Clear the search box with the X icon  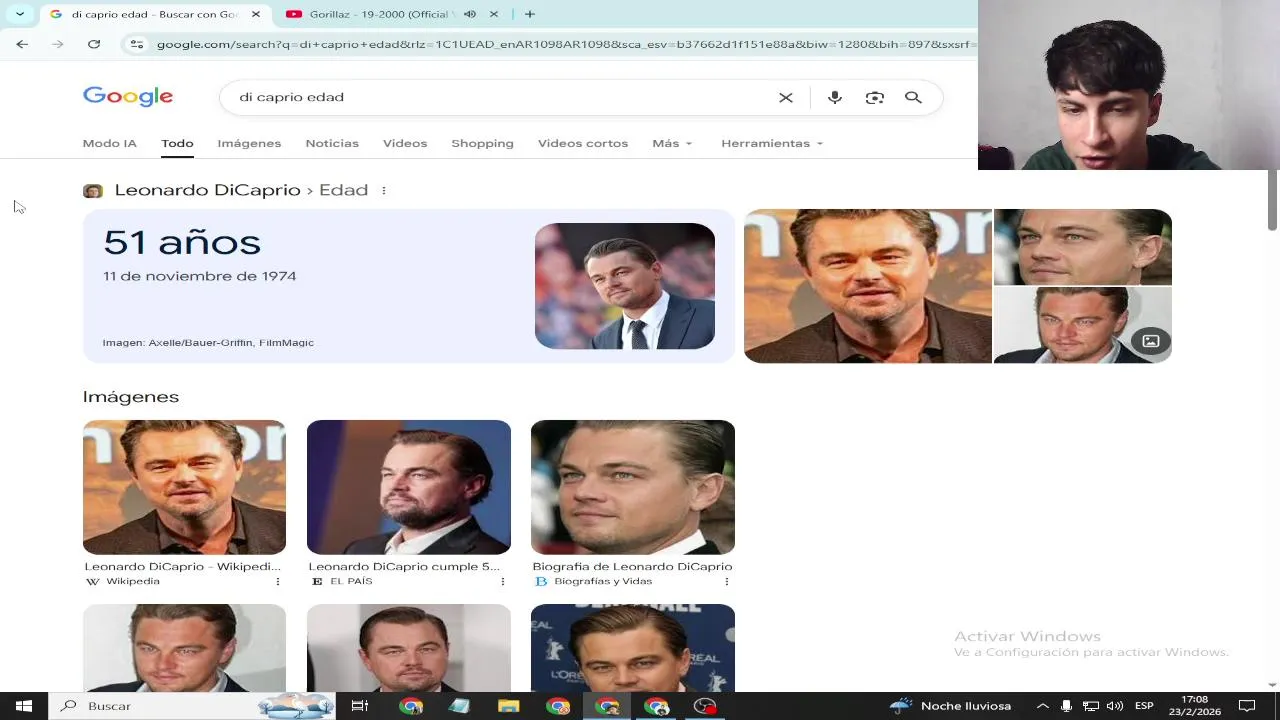pos(786,97)
